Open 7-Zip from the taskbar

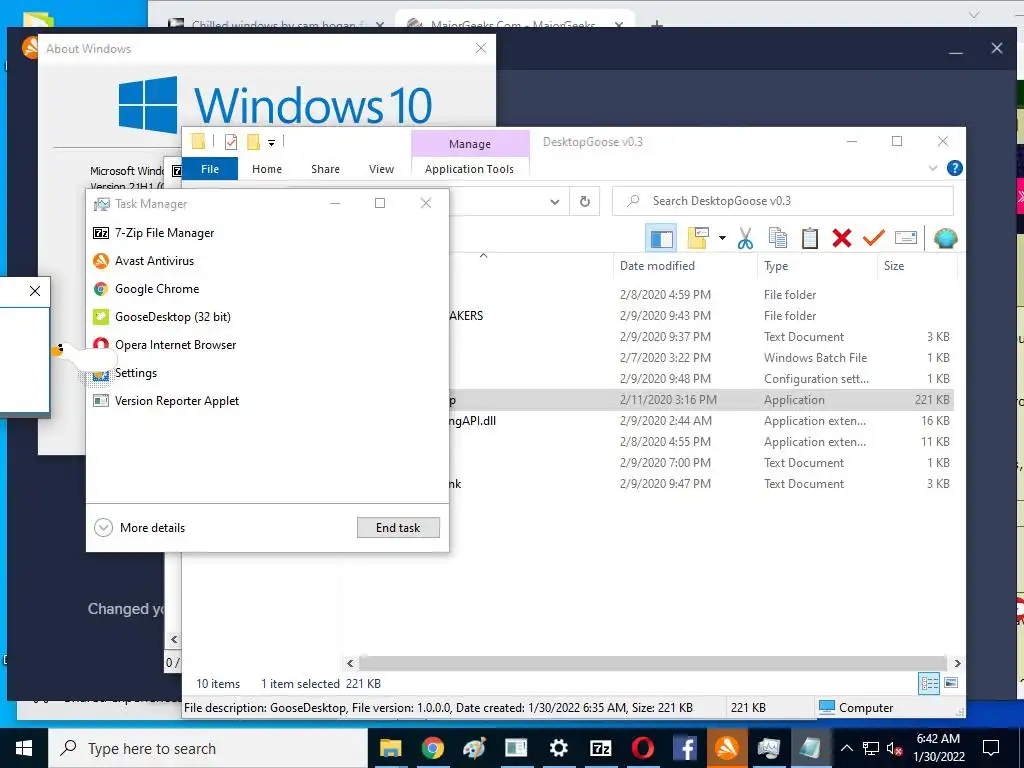point(600,748)
